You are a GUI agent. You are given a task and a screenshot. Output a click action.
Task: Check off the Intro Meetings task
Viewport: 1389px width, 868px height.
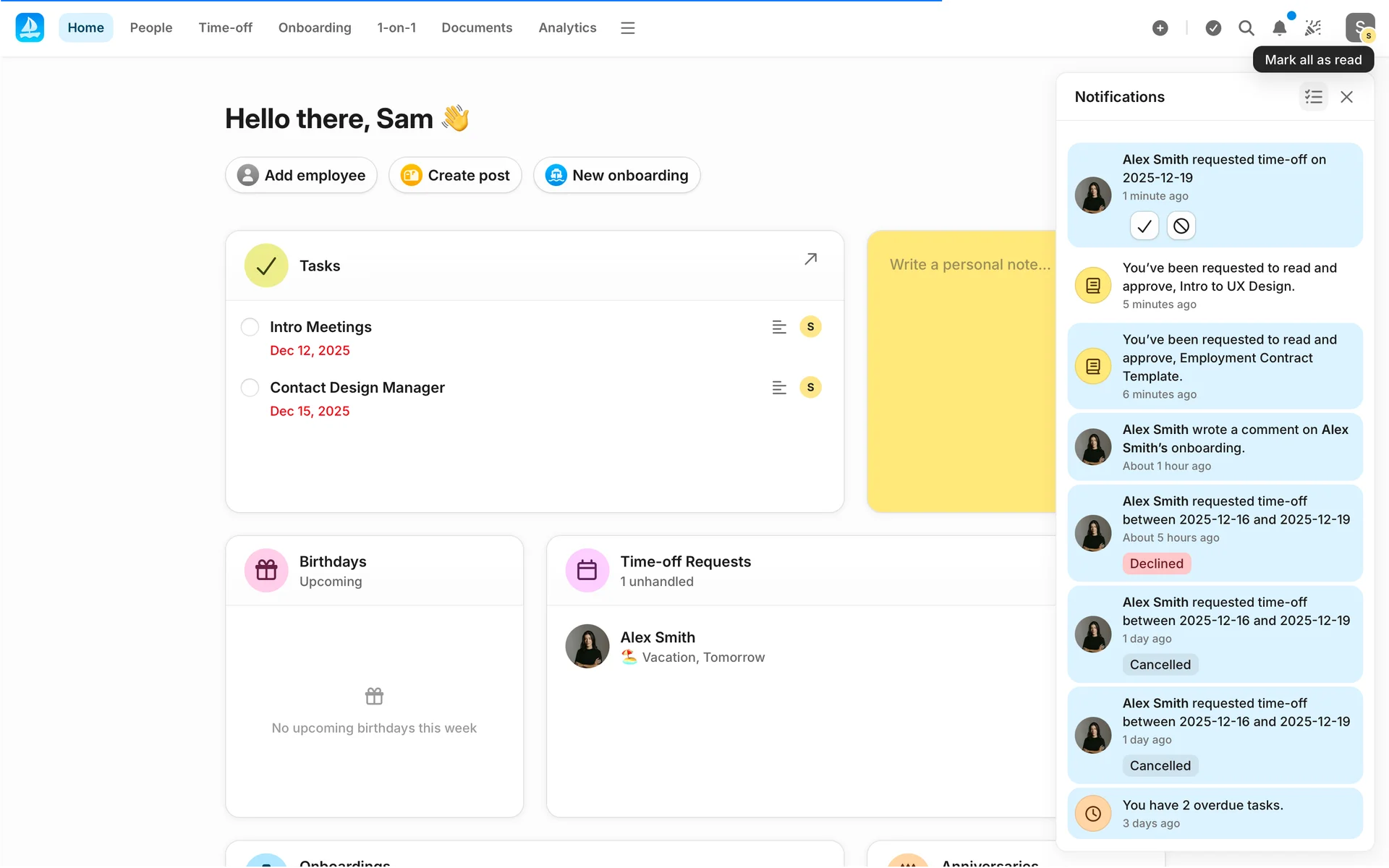click(x=250, y=327)
